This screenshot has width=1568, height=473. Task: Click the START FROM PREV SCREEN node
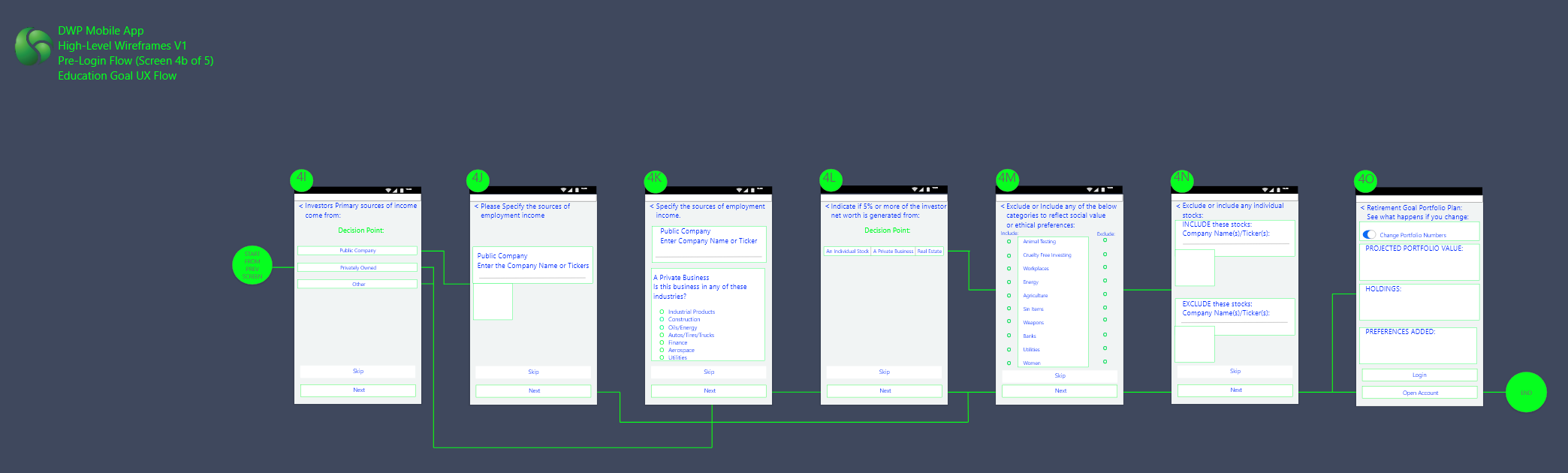click(x=252, y=265)
